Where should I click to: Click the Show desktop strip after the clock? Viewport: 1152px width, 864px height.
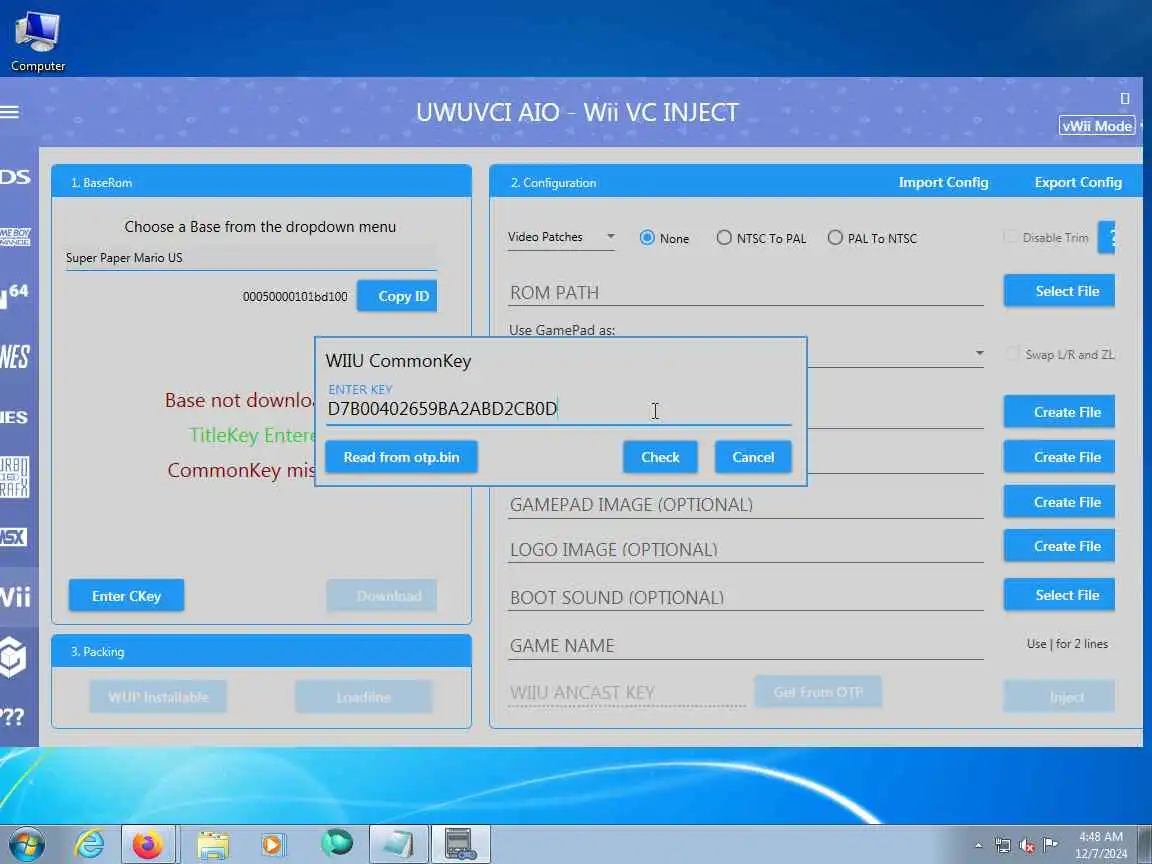pos(1146,845)
